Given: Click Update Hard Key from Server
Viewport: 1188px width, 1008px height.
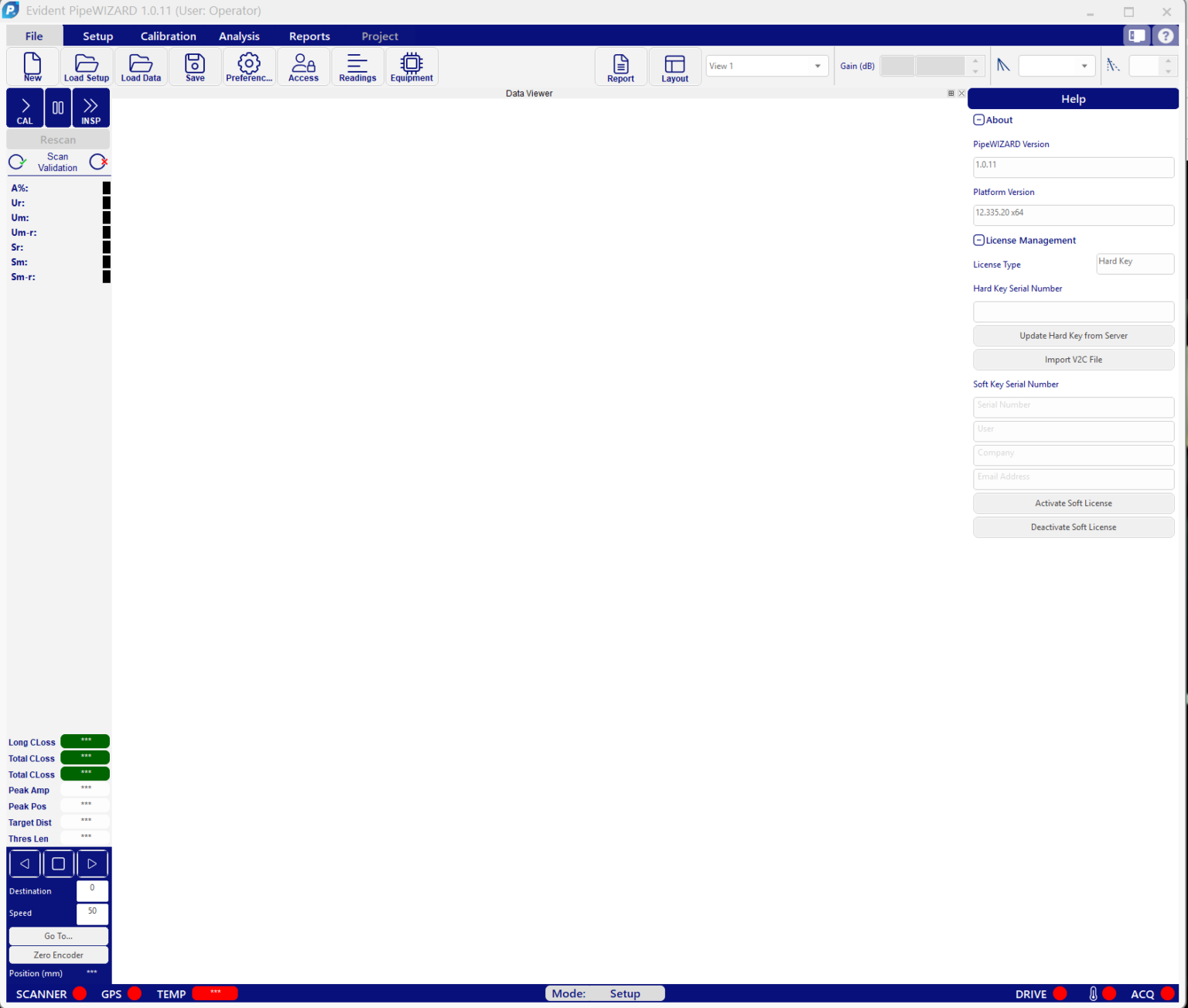Looking at the screenshot, I should click(1074, 336).
